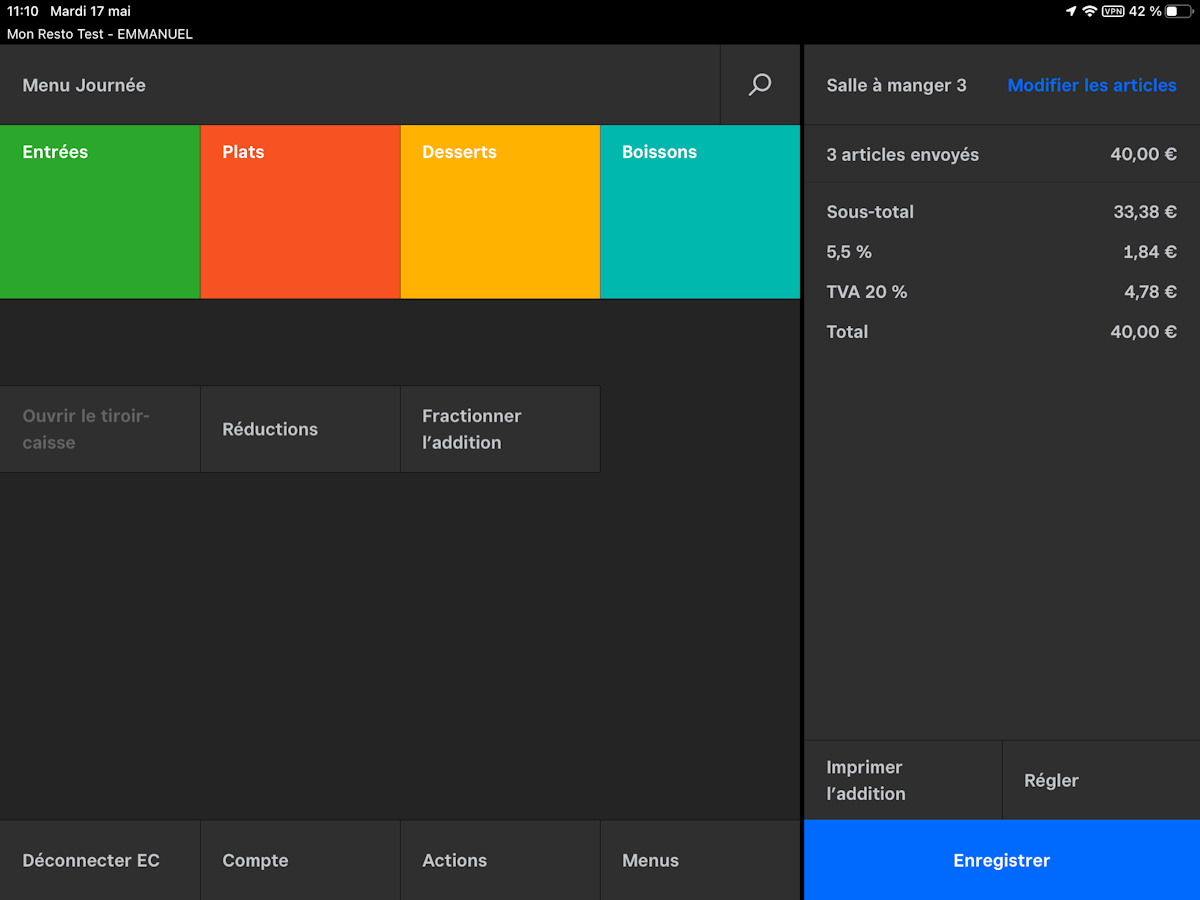Open the Desserts category tile
The height and width of the screenshot is (900, 1200).
[500, 212]
